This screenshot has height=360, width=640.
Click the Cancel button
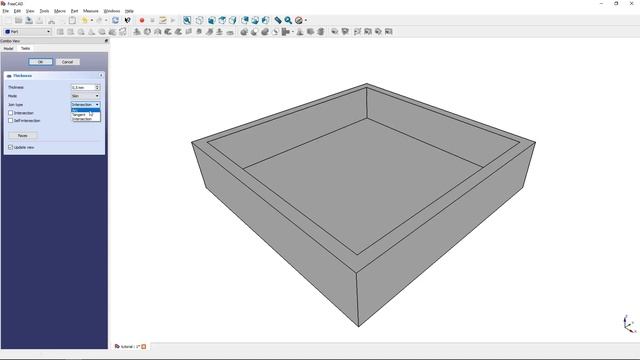[67, 62]
